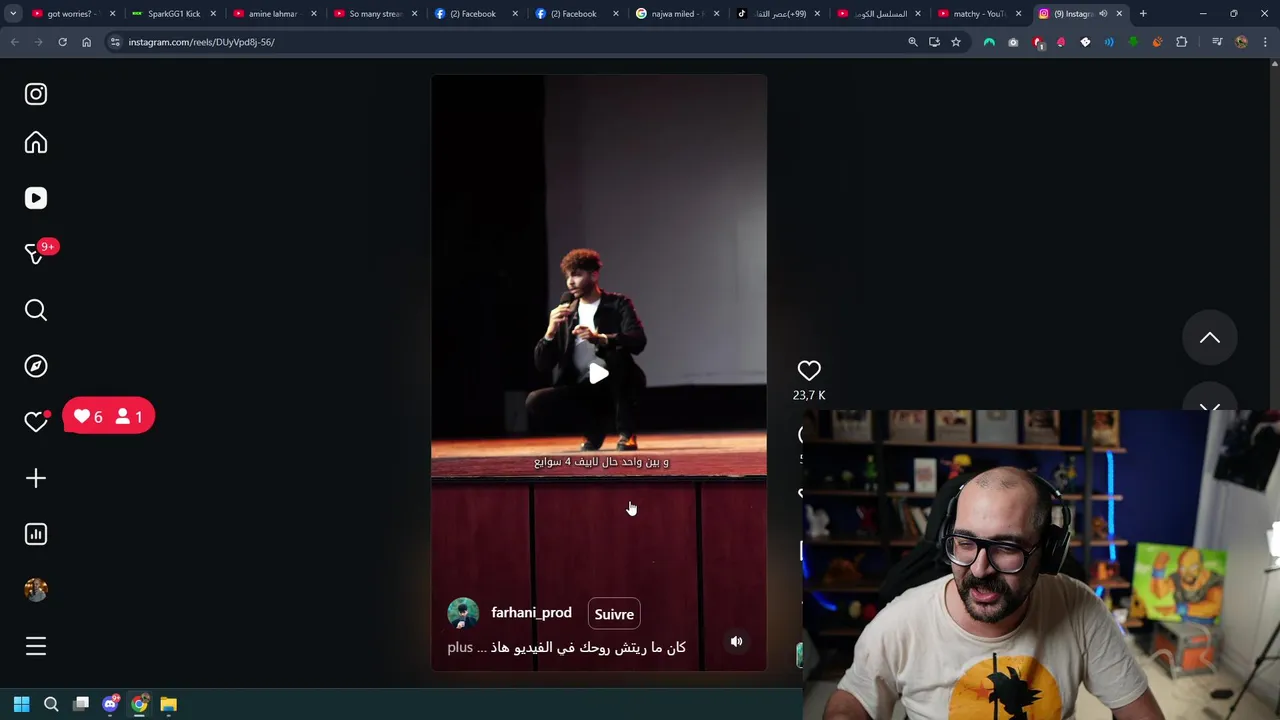Click the browser home button

(x=86, y=42)
